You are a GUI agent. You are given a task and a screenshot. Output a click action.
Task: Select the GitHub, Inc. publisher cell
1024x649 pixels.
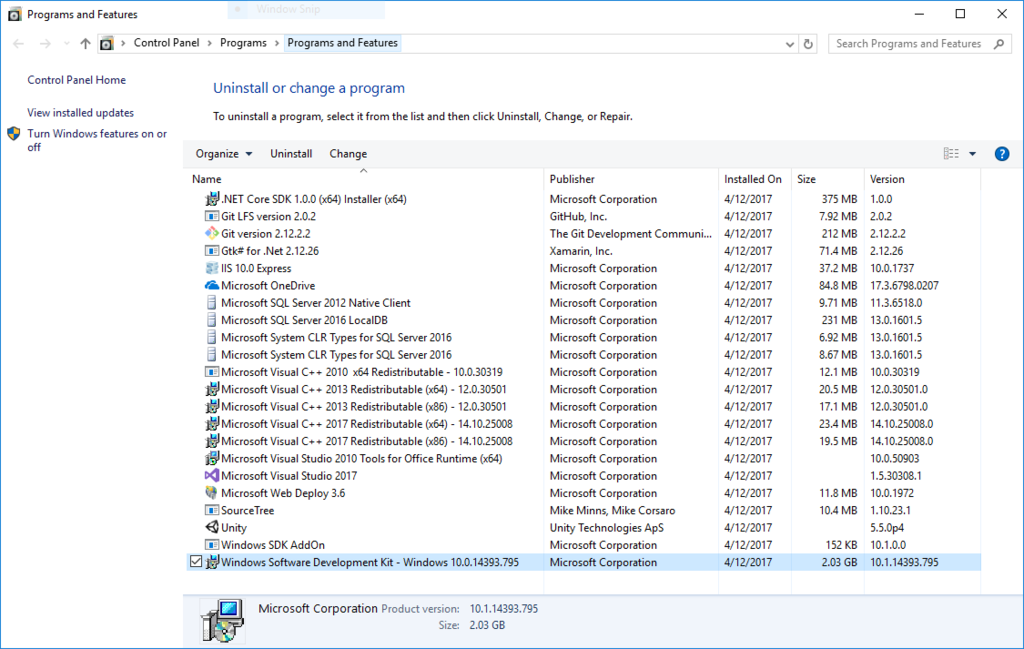point(578,216)
